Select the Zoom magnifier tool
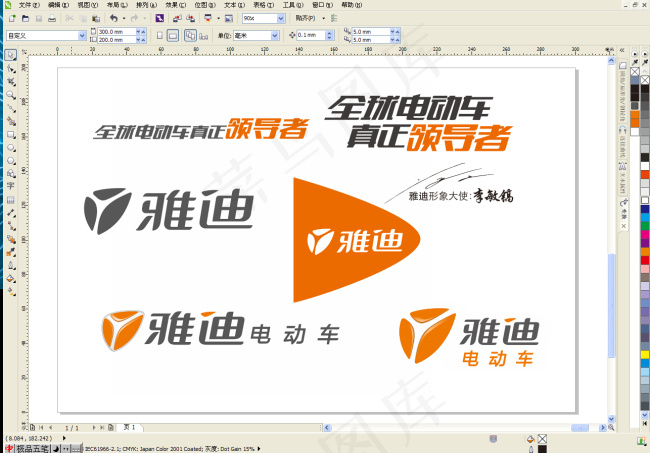Image resolution: width=650 pixels, height=453 pixels. click(x=11, y=95)
